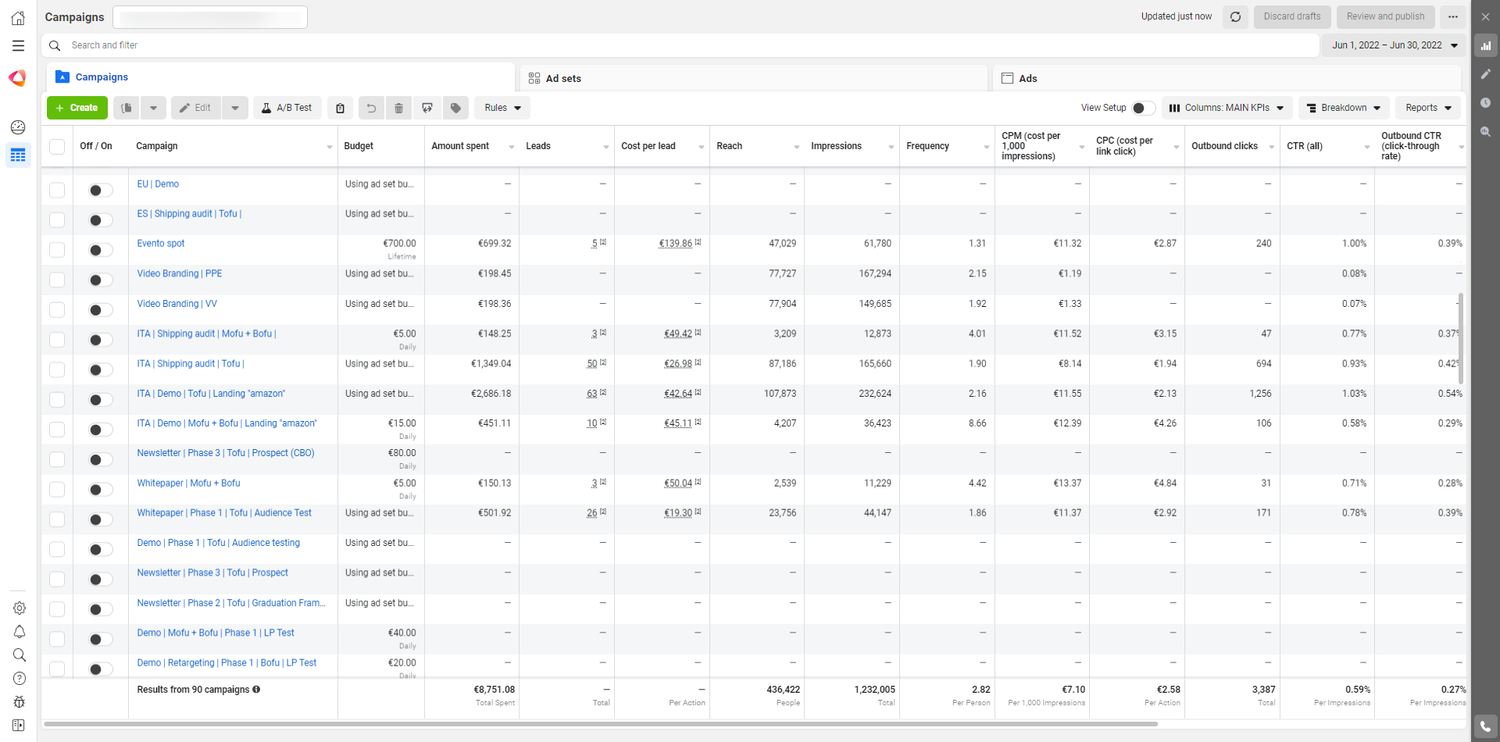Open the account overview gauge icon
This screenshot has height=742, width=1500.
(18, 127)
